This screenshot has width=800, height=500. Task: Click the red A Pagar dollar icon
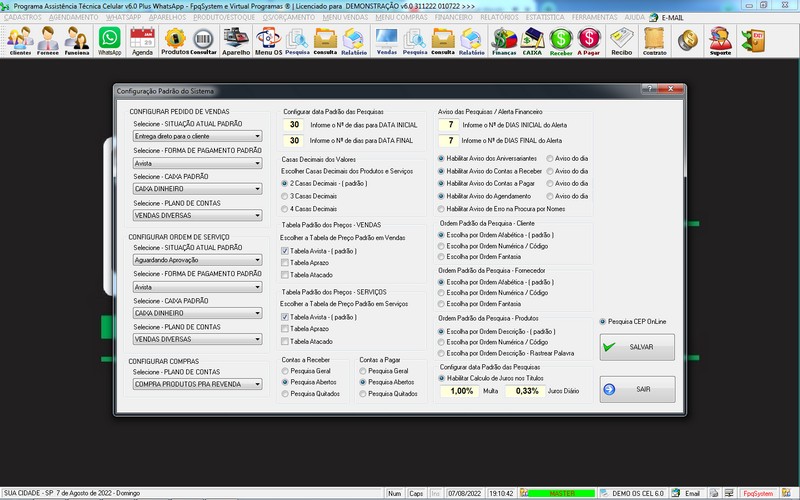pyautogui.click(x=589, y=41)
